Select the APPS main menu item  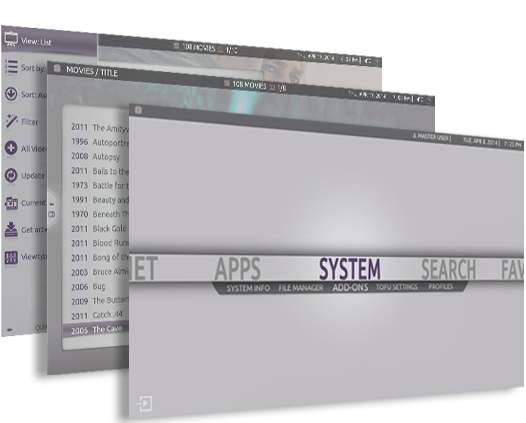(237, 268)
